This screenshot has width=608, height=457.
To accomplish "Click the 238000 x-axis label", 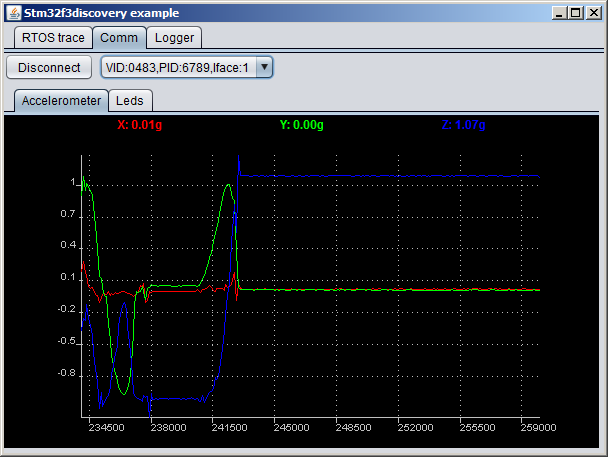I will click(168, 428).
